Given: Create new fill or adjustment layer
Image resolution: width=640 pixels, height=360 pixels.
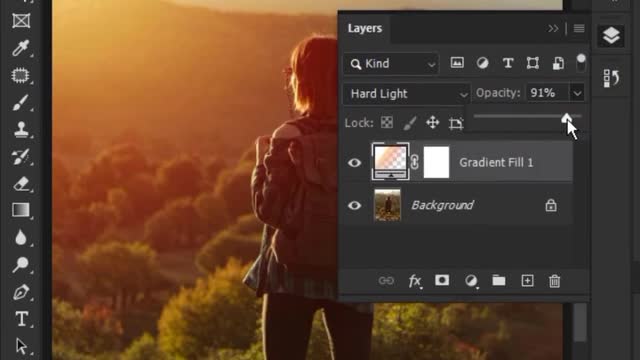Looking at the screenshot, I should pyautogui.click(x=471, y=281).
